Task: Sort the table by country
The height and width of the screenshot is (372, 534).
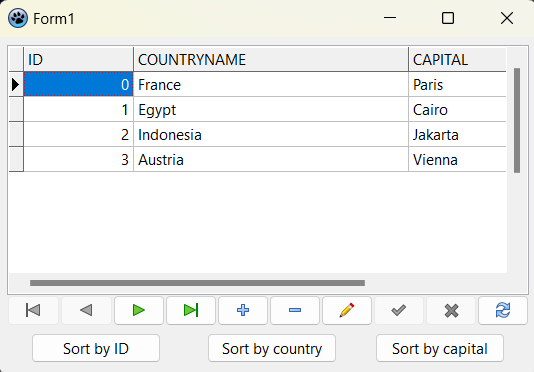Action: click(x=272, y=348)
